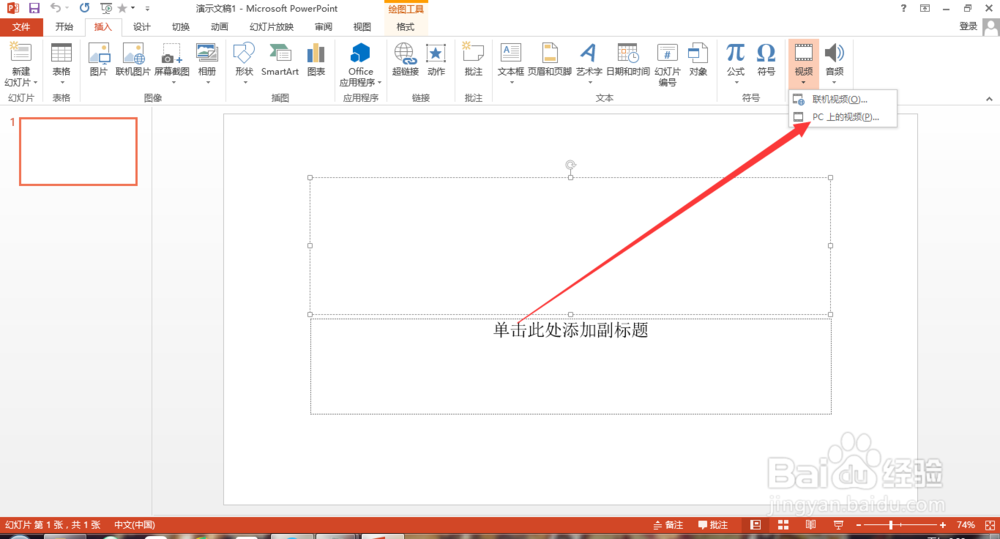Open 页眉和页脚 header and footer

(550, 54)
